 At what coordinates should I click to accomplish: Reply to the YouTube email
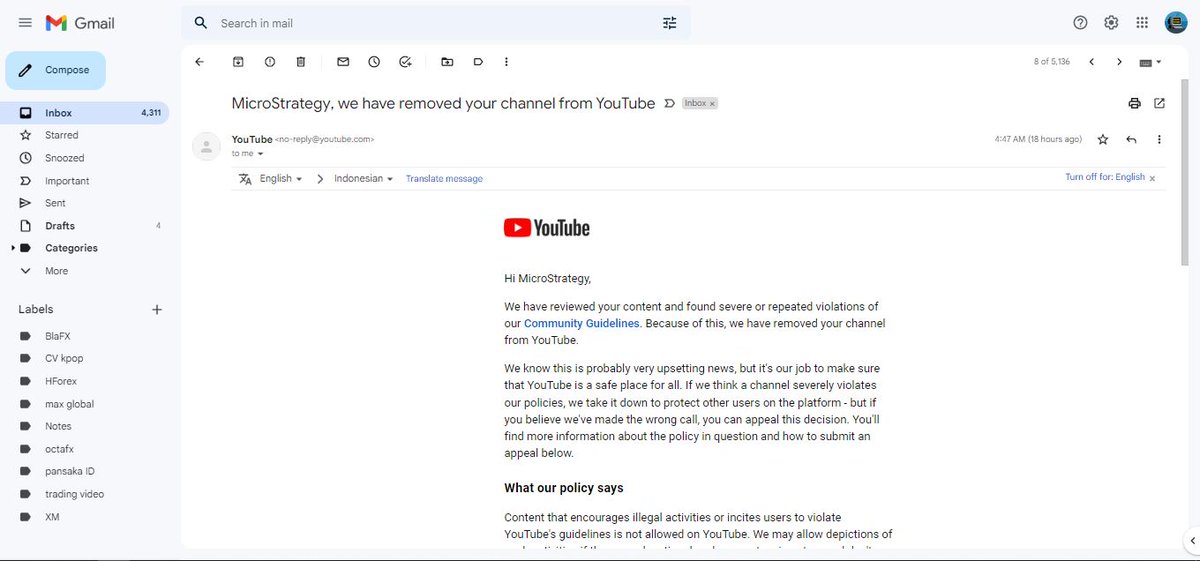pyautogui.click(x=1131, y=139)
